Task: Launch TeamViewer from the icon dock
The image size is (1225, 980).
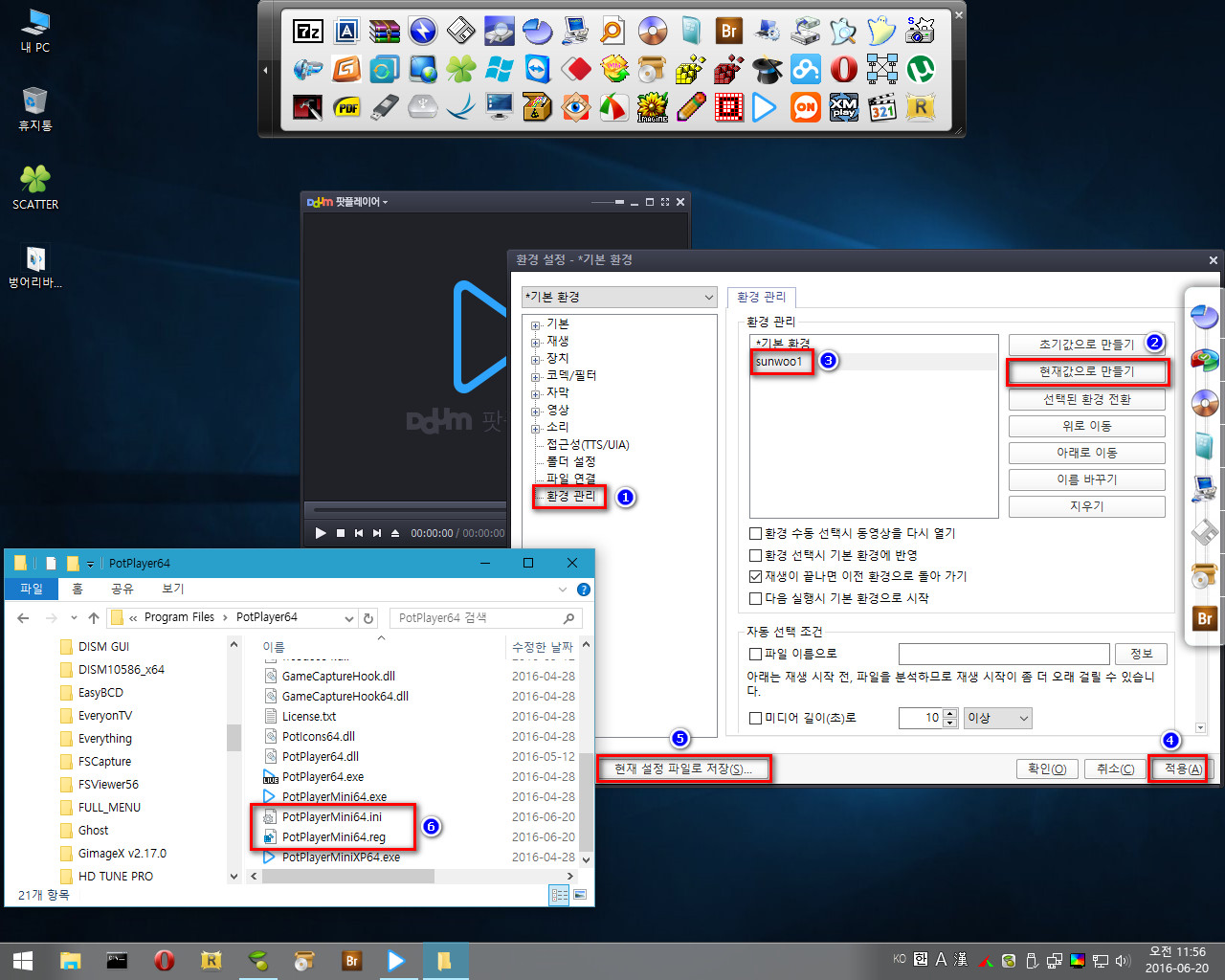Action: pos(538,70)
